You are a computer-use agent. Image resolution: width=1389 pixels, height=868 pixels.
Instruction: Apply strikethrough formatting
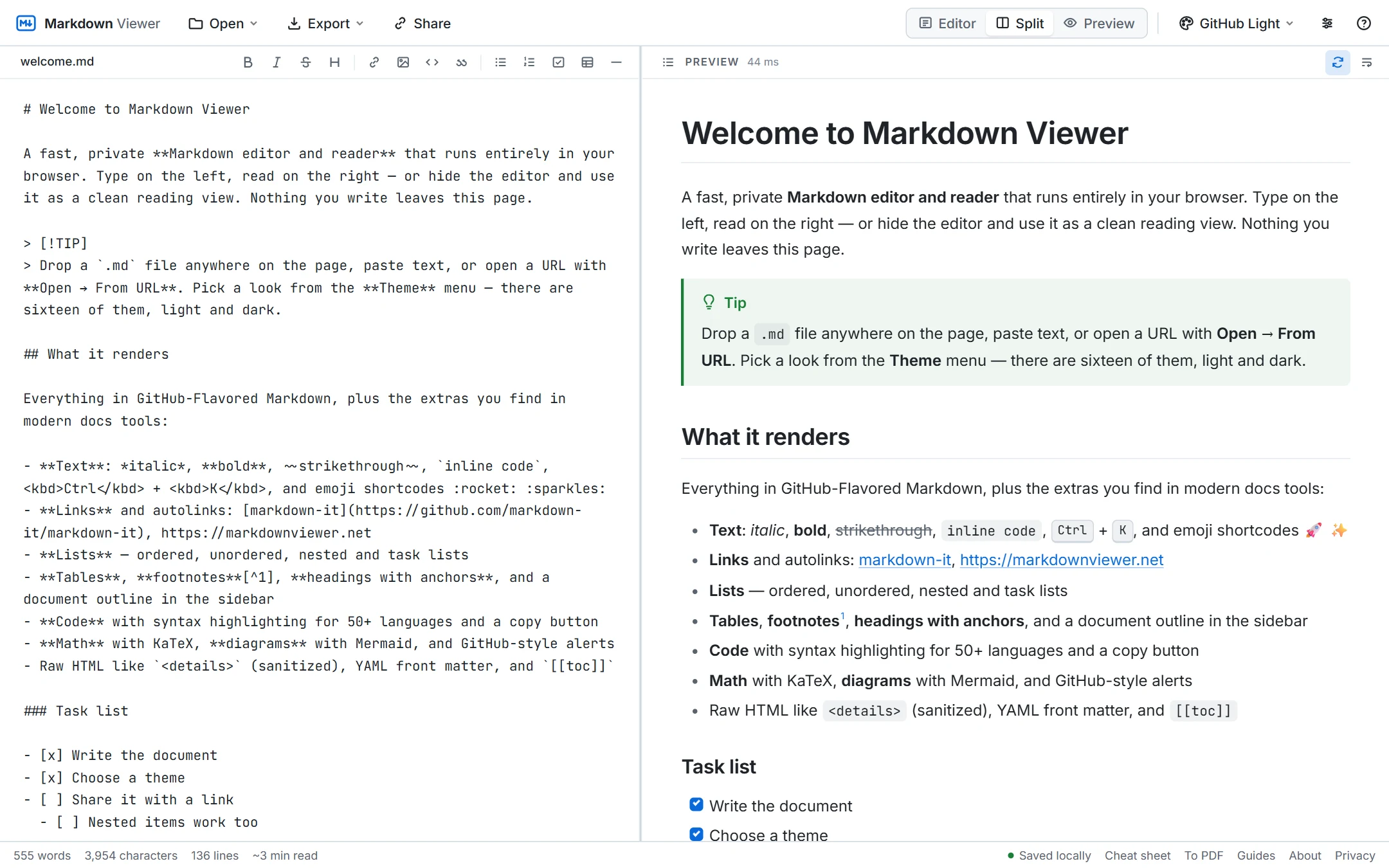[305, 62]
